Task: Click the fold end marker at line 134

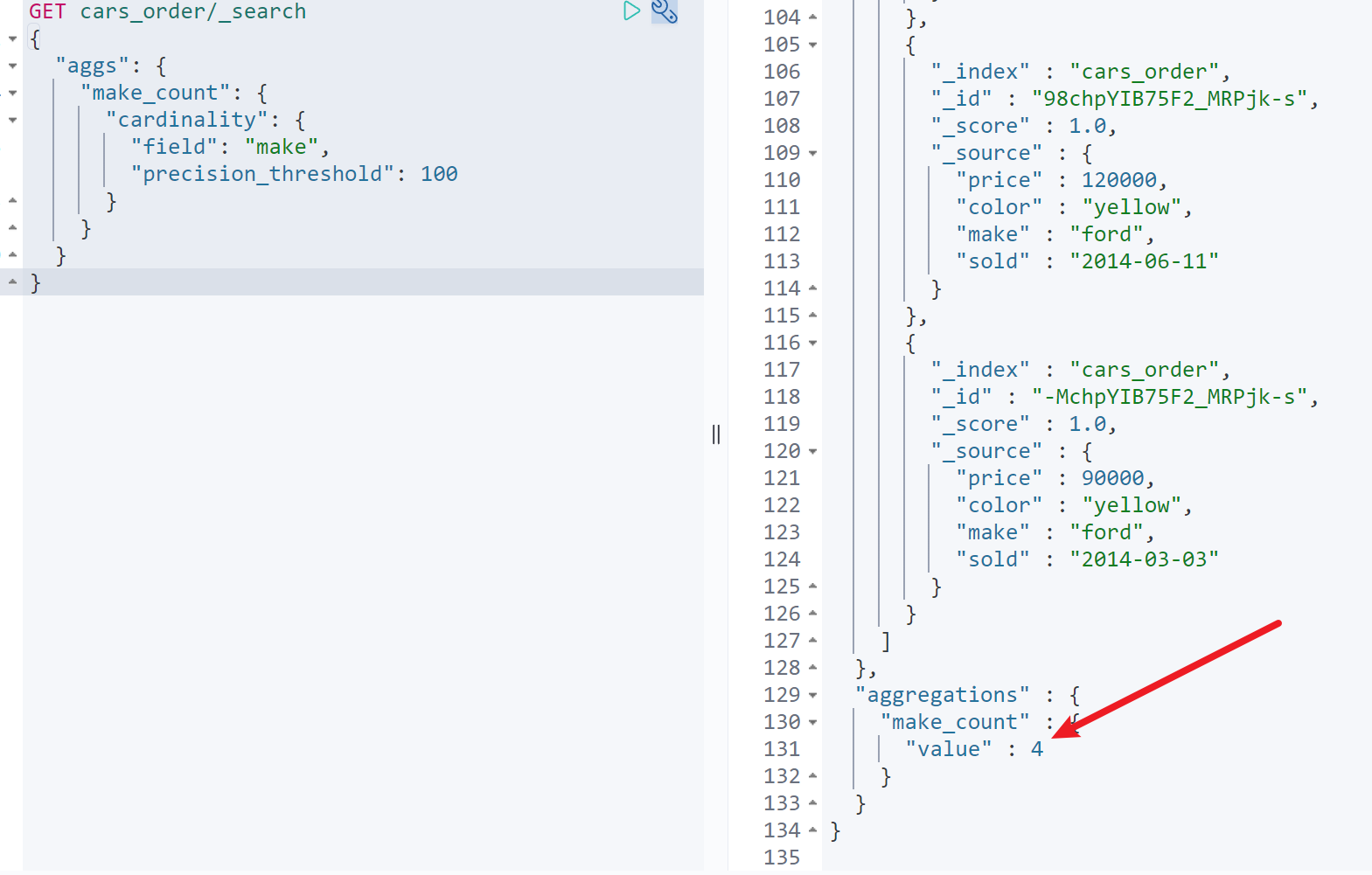Action: pyautogui.click(x=813, y=830)
